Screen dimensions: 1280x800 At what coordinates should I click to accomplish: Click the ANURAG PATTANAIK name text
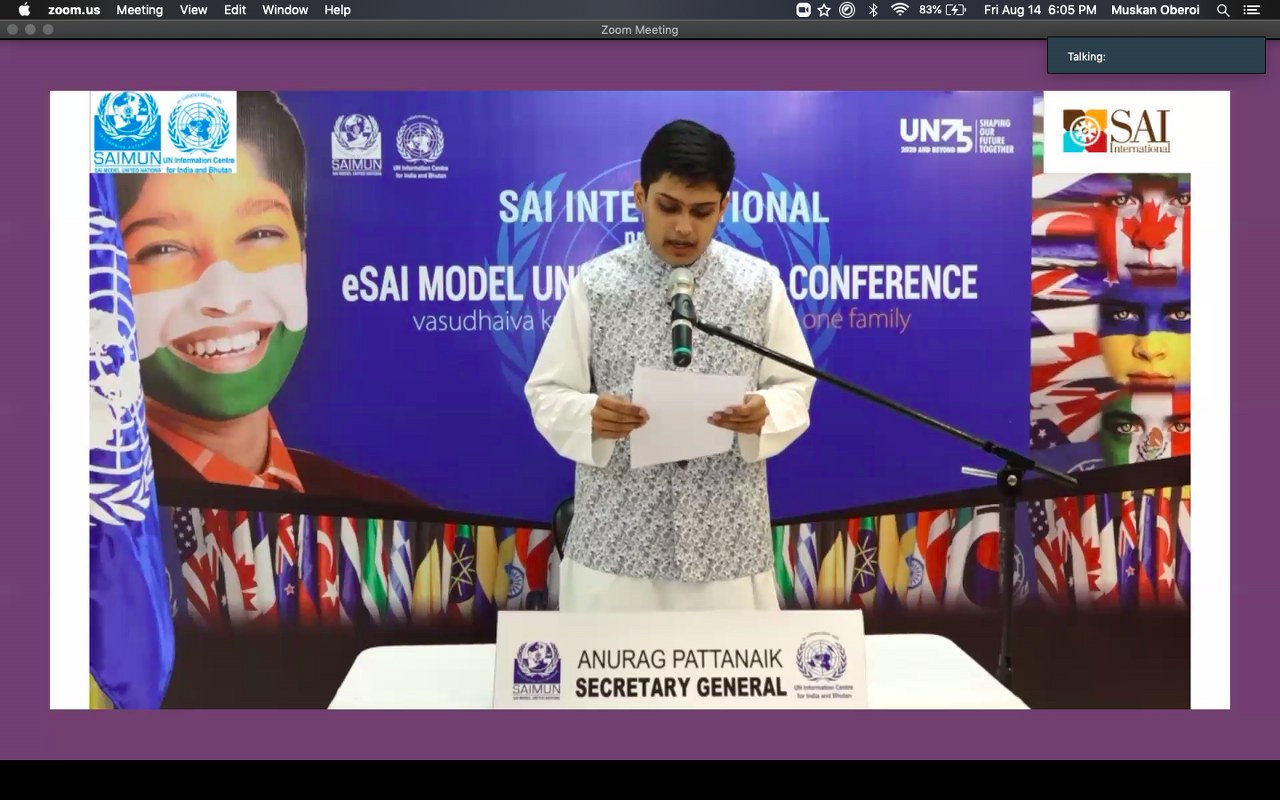(679, 660)
